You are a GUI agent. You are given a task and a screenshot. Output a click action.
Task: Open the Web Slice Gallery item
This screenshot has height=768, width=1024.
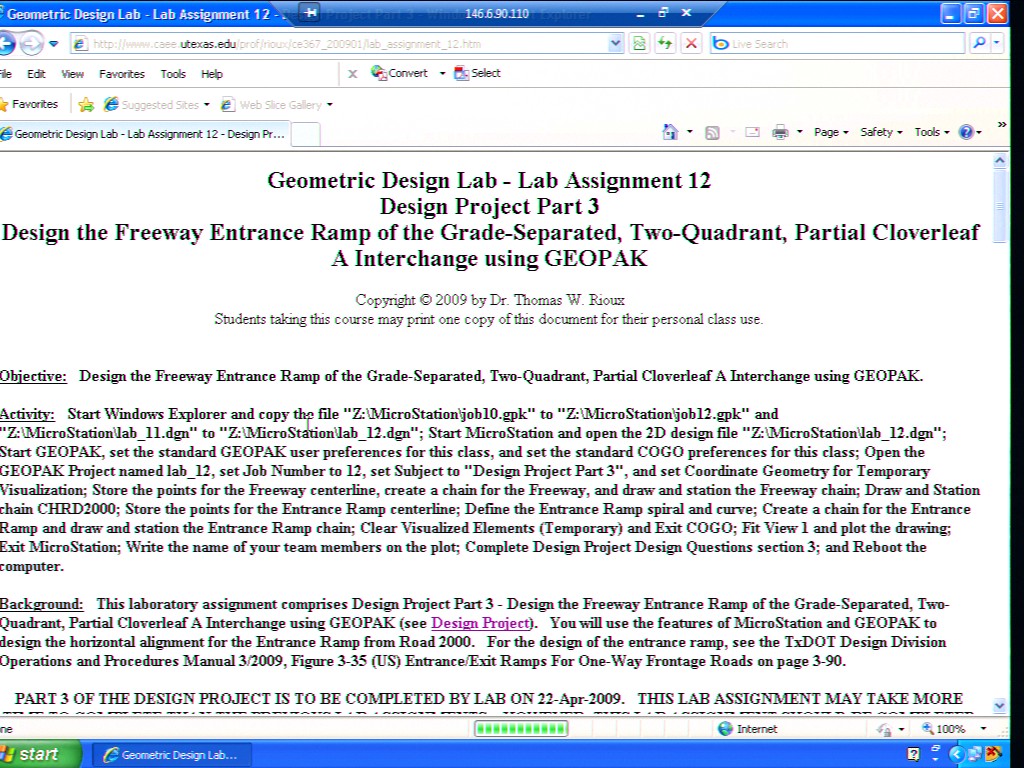[276, 104]
